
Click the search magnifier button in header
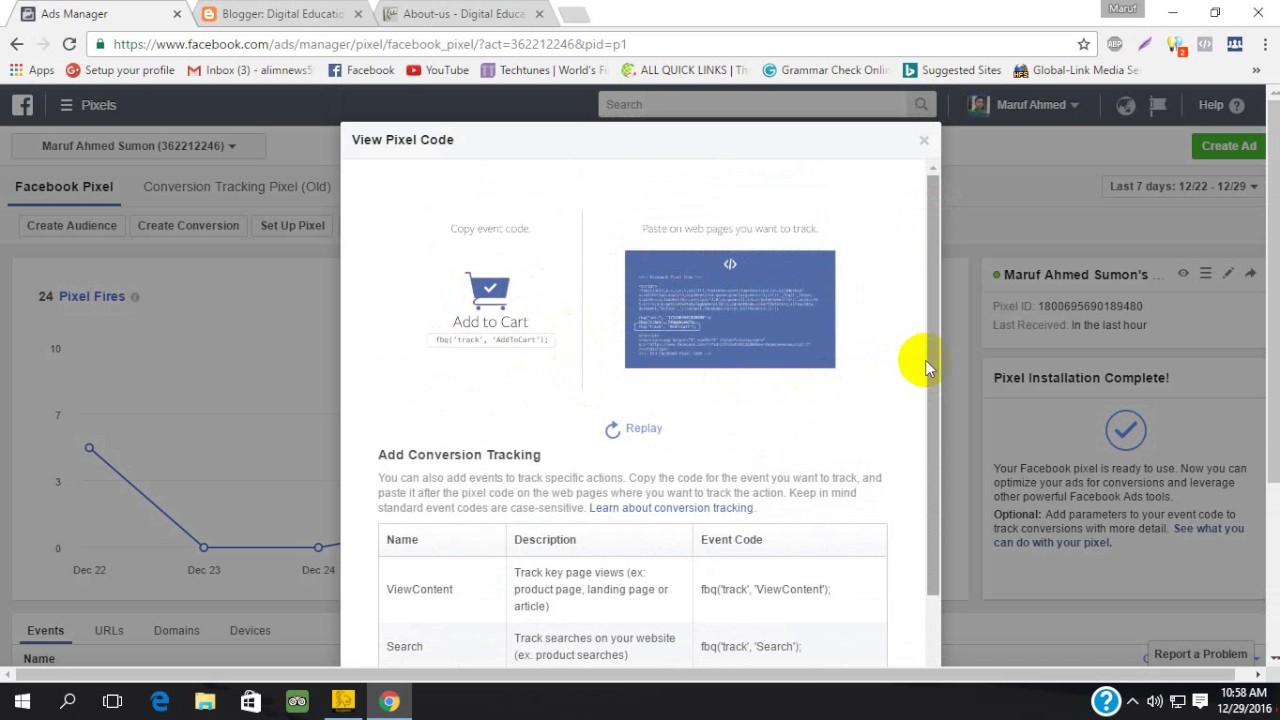click(x=921, y=104)
